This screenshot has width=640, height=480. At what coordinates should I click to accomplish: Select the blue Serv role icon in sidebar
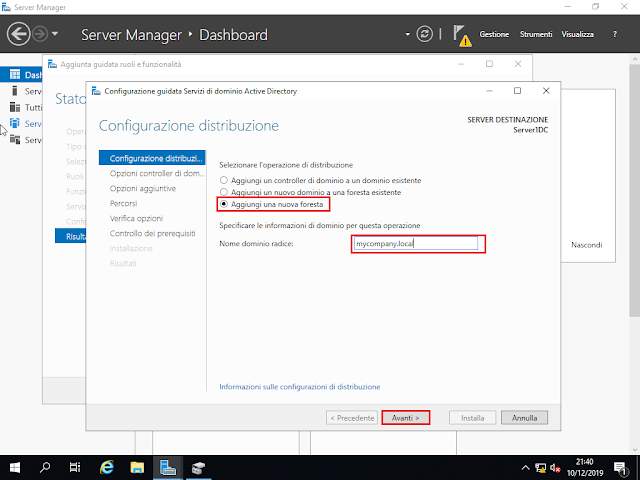coord(15,123)
